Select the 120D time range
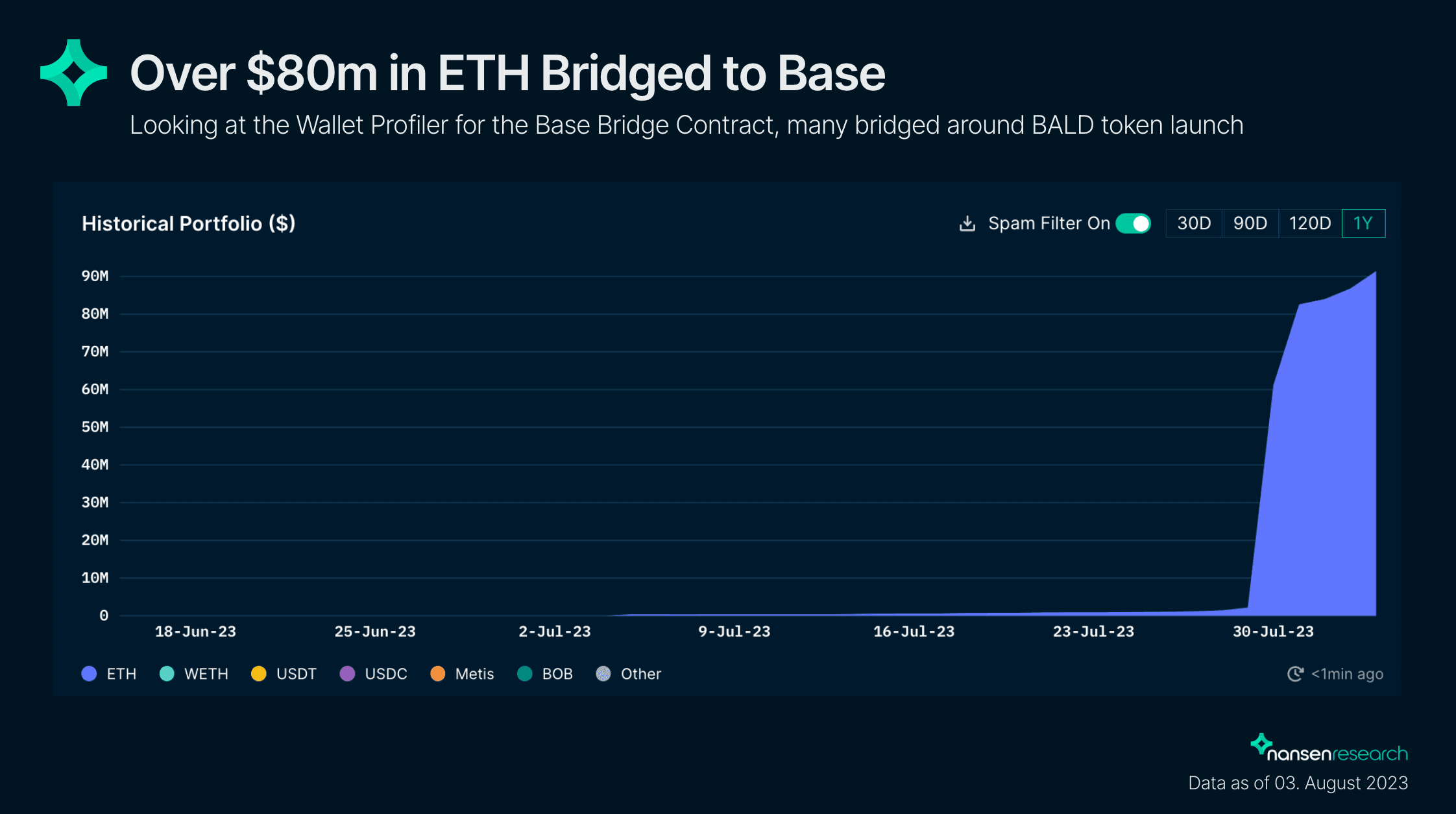This screenshot has height=814, width=1456. point(1309,223)
